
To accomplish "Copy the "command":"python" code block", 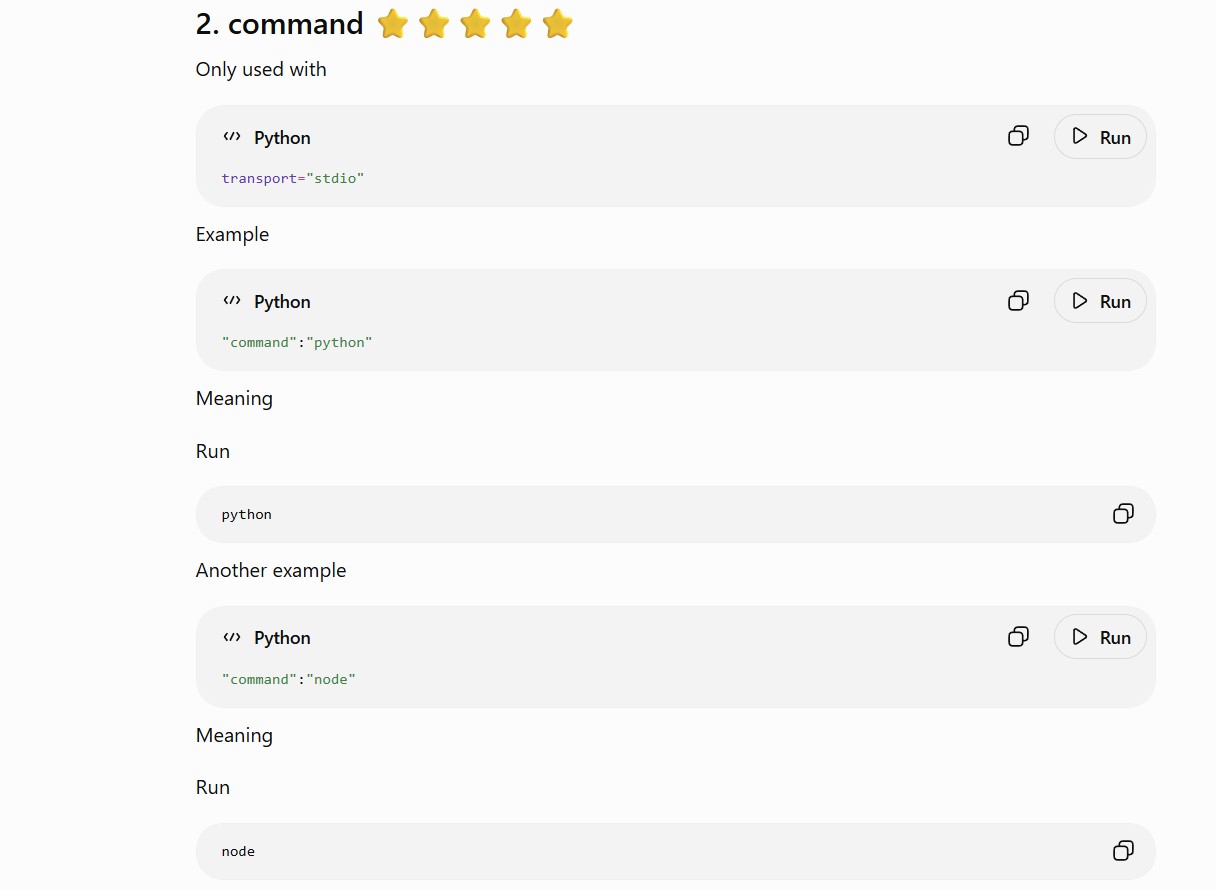I will click(1018, 300).
